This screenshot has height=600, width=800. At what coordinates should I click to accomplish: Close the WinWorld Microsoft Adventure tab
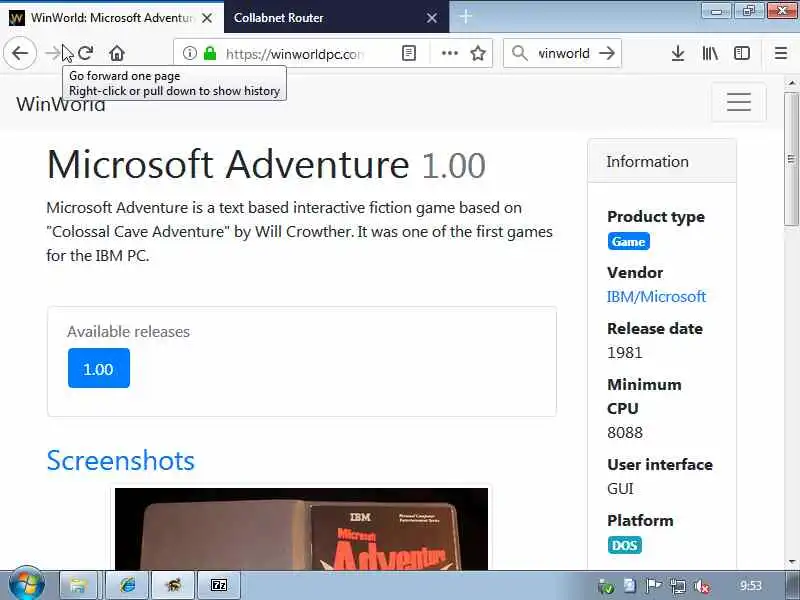(x=207, y=18)
